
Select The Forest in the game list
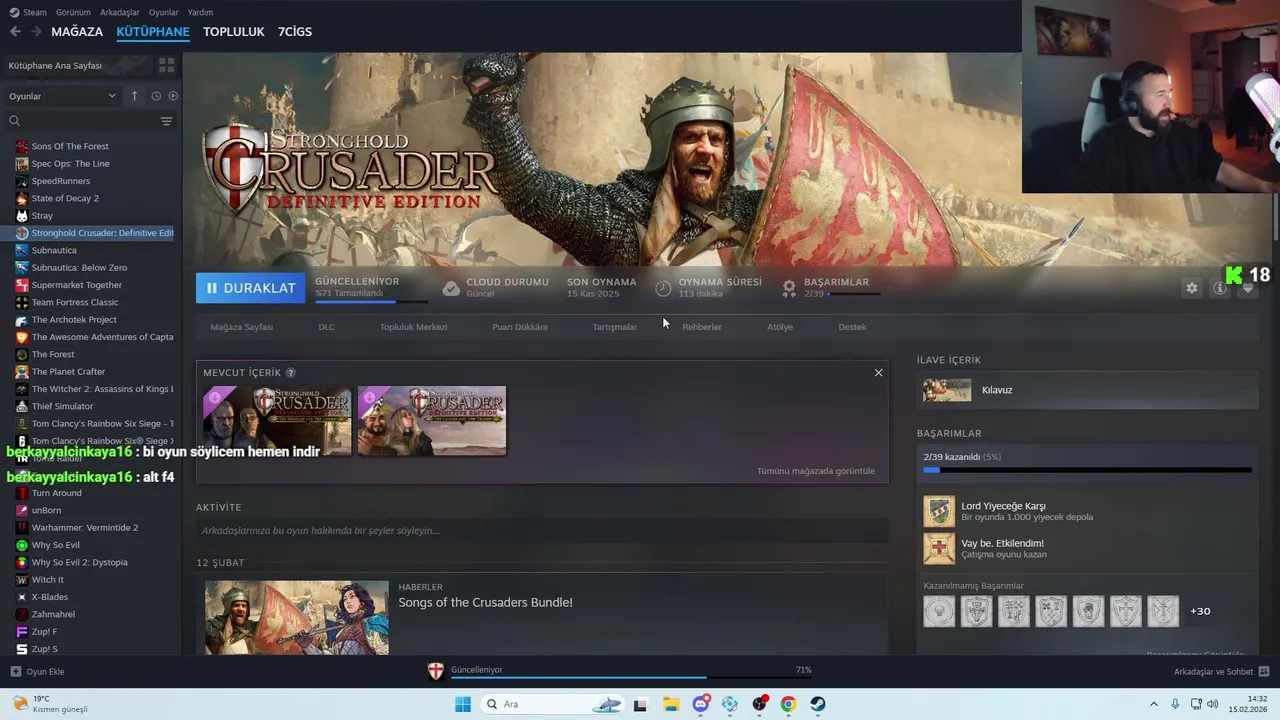coord(53,354)
